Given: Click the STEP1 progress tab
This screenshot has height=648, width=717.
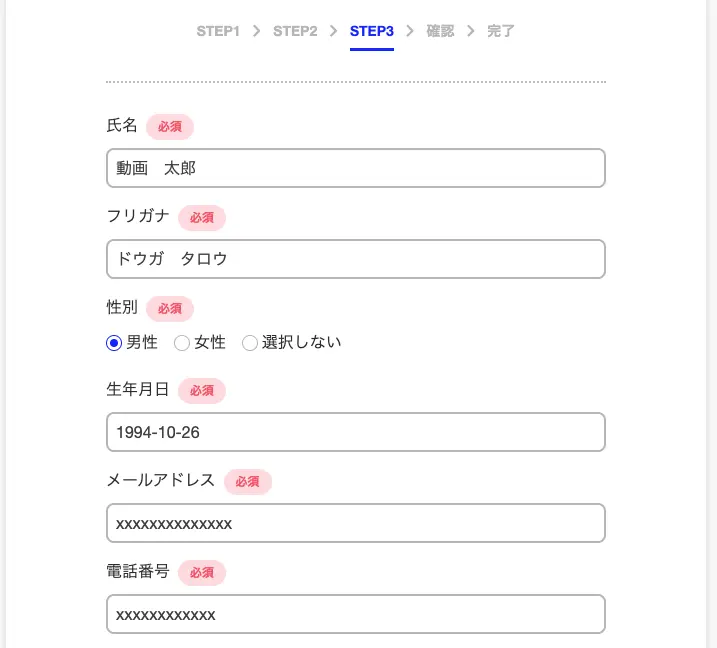Looking at the screenshot, I should click(218, 31).
